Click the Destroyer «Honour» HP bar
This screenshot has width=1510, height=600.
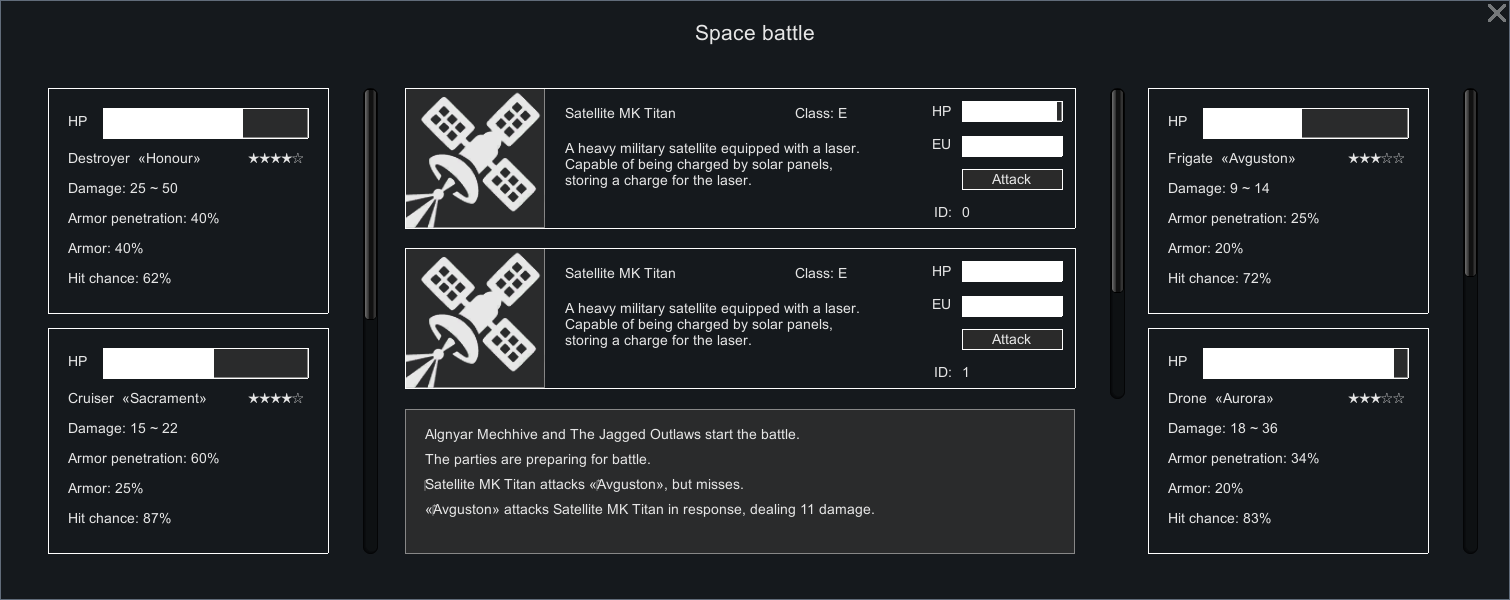(205, 123)
